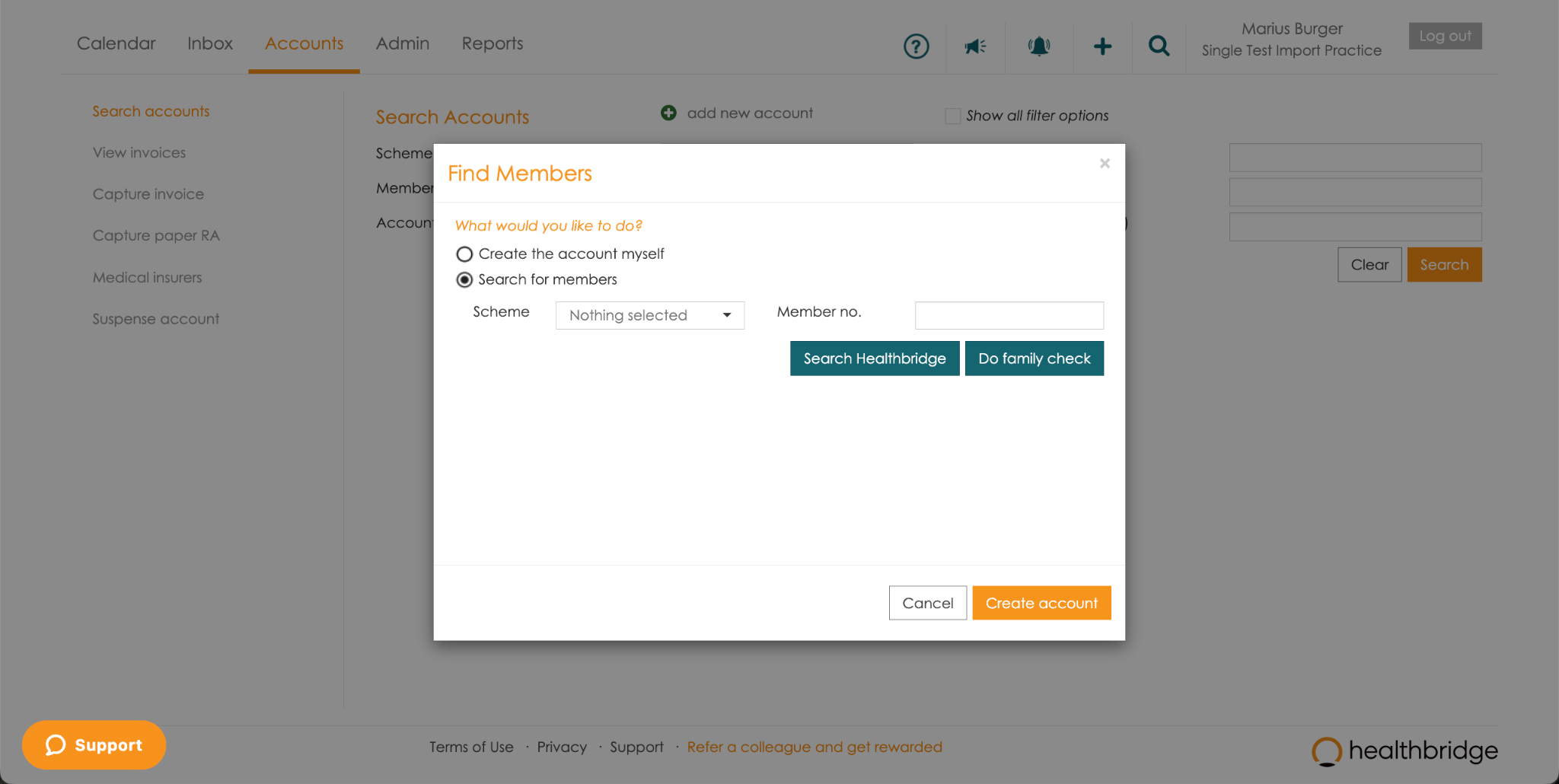This screenshot has height=784, width=1559.
Task: Click the orange Create account button
Action: pos(1041,603)
